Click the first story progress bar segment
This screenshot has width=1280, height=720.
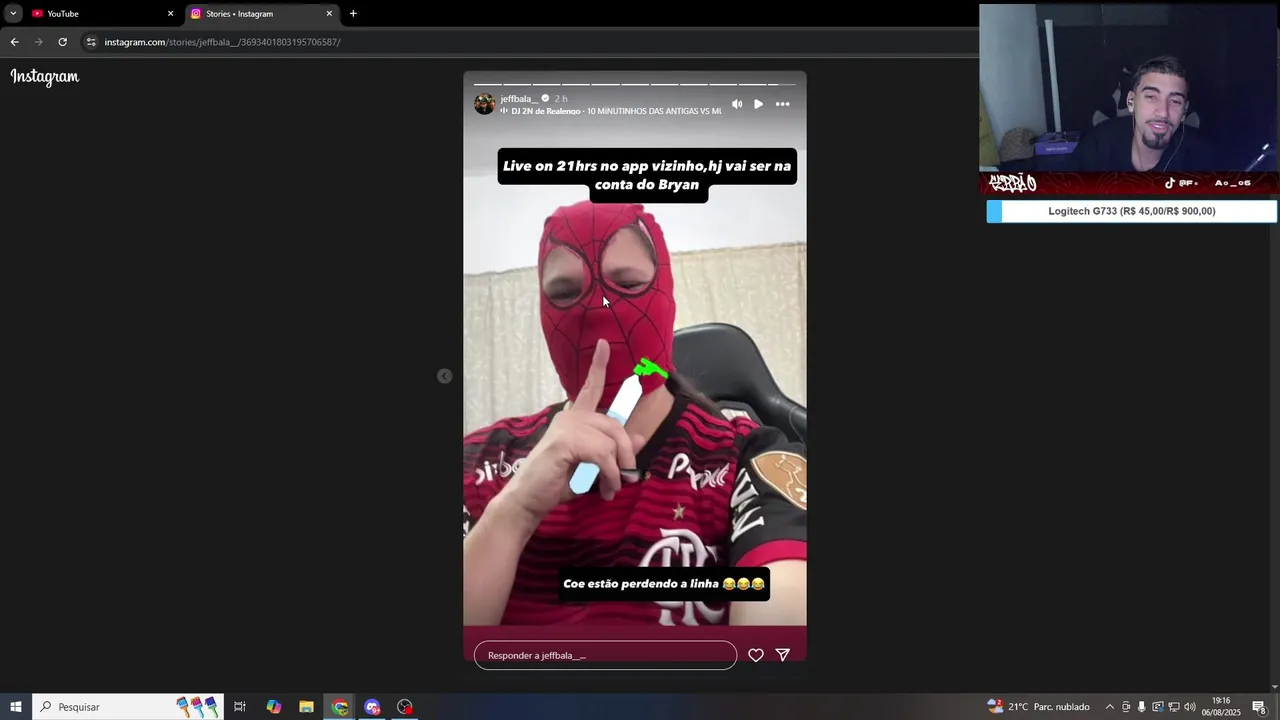(x=487, y=84)
